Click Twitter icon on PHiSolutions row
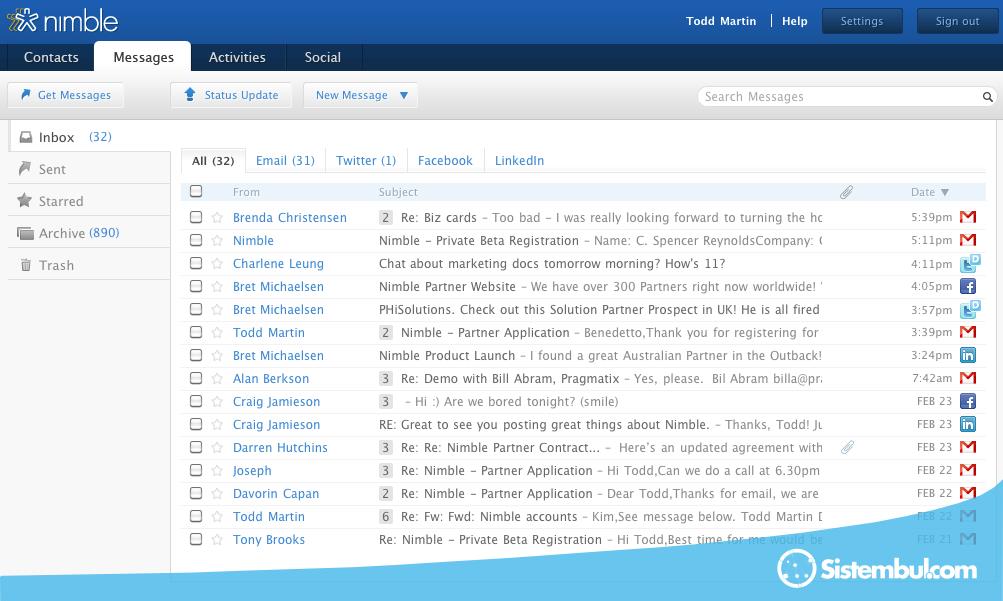This screenshot has height=601, width=1003. [970, 309]
